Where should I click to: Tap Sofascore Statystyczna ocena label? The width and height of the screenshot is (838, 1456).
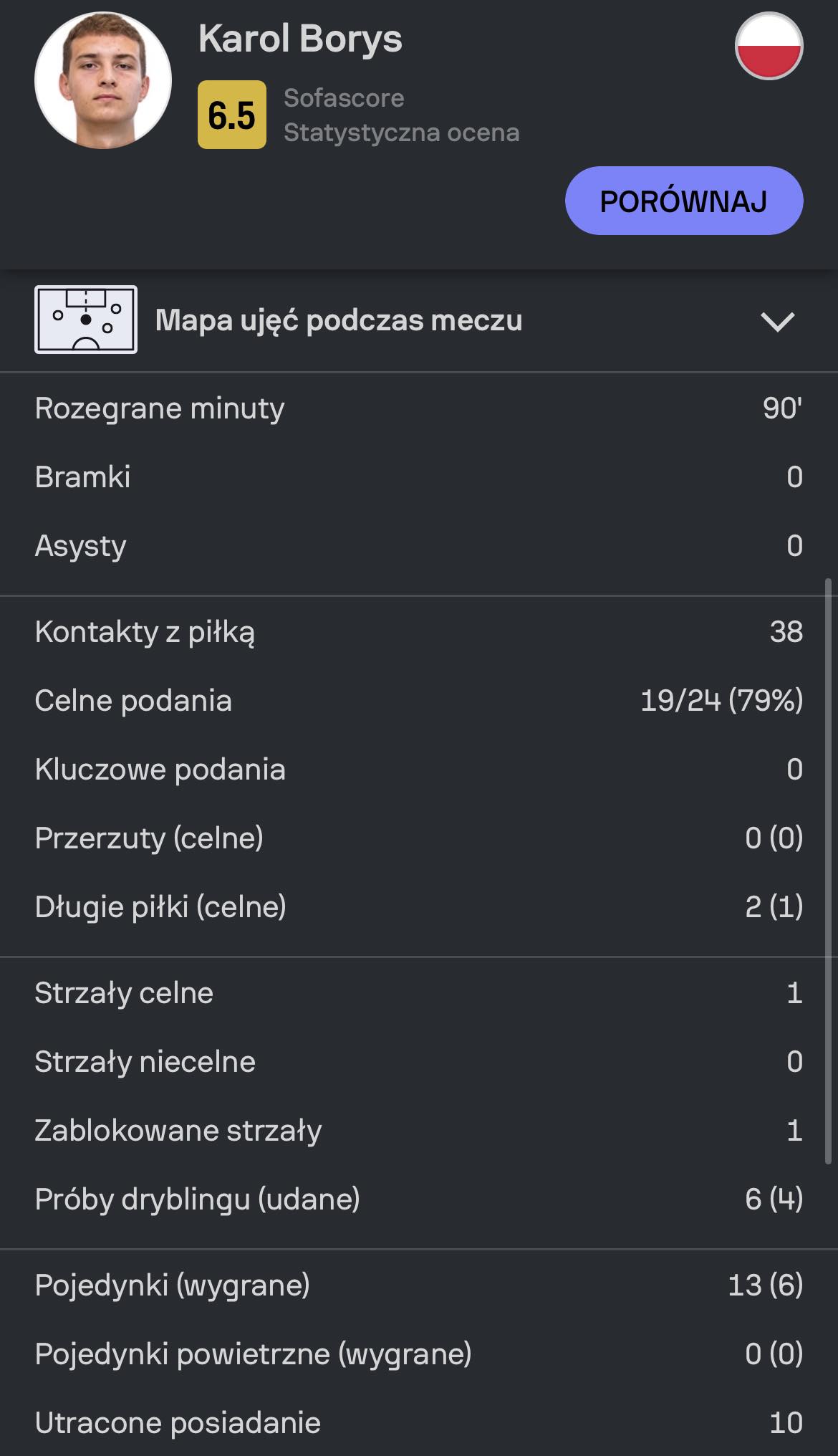401,115
